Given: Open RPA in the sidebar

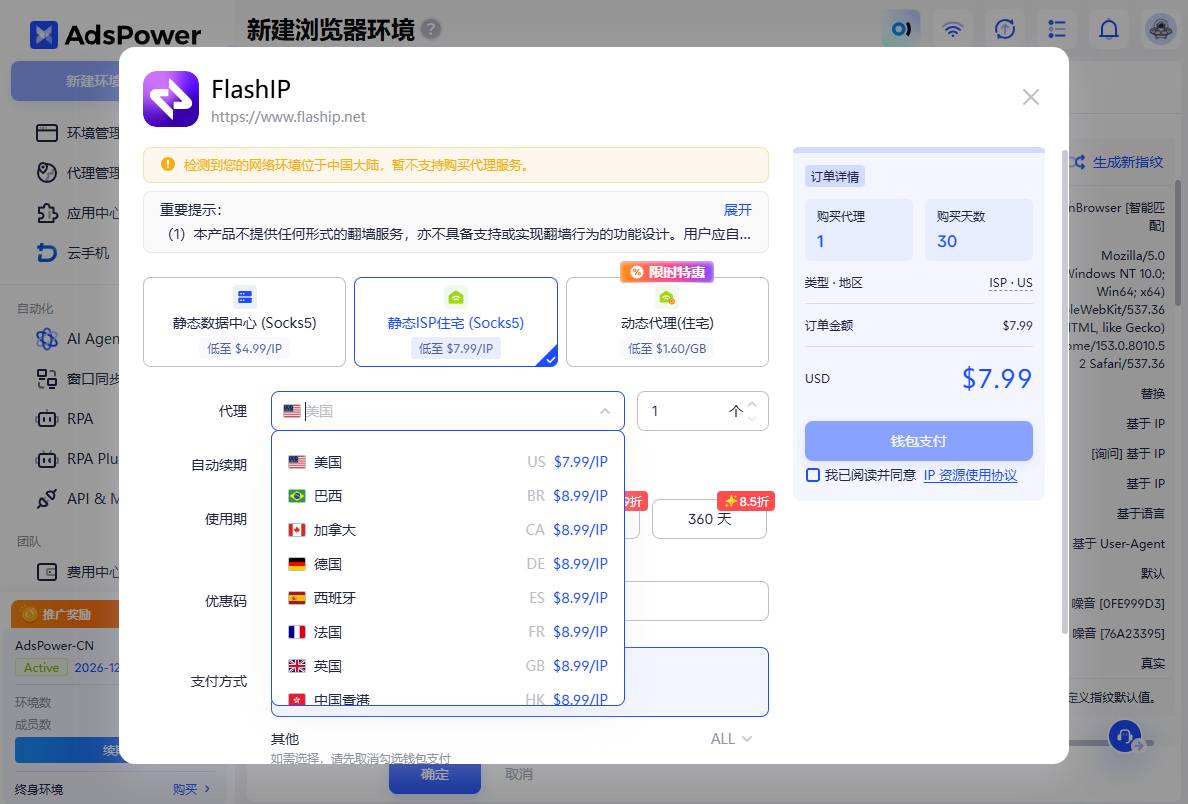Looking at the screenshot, I should point(65,419).
